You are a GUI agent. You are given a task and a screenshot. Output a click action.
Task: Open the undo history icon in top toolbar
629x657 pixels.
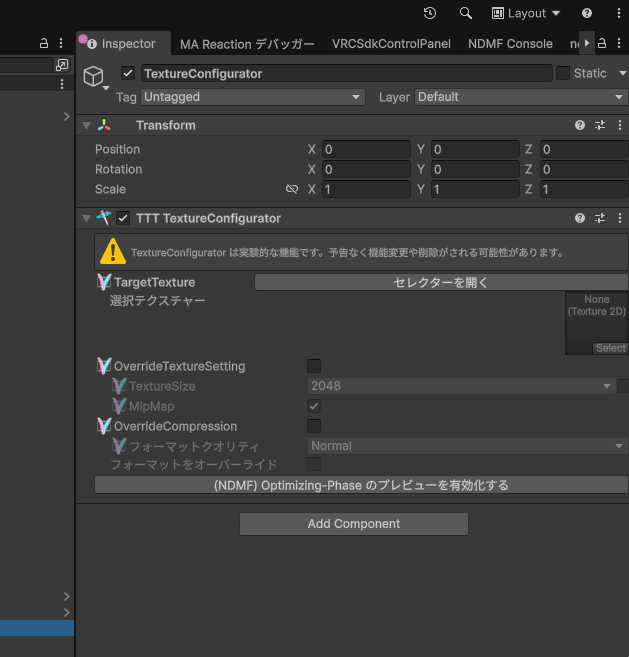[430, 13]
